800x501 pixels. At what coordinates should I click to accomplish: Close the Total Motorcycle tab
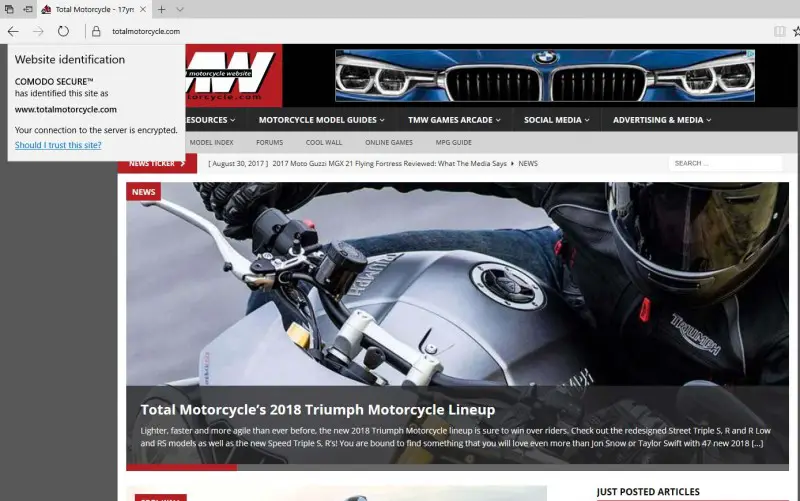(x=143, y=9)
